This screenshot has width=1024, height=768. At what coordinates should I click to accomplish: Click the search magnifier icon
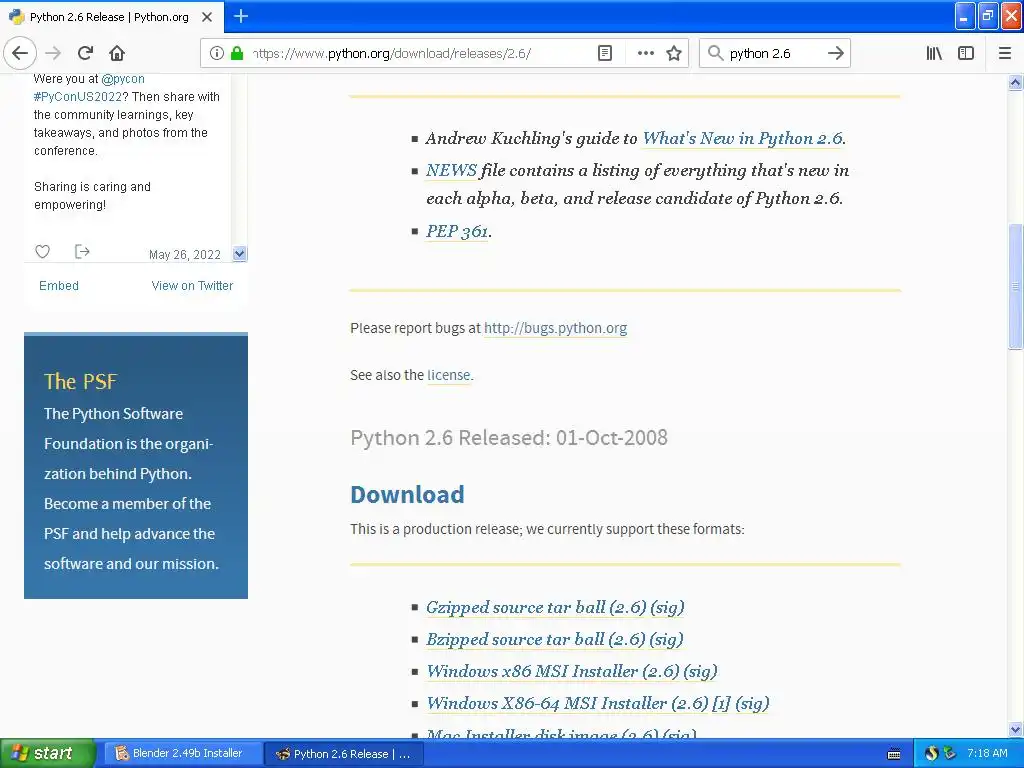[715, 53]
